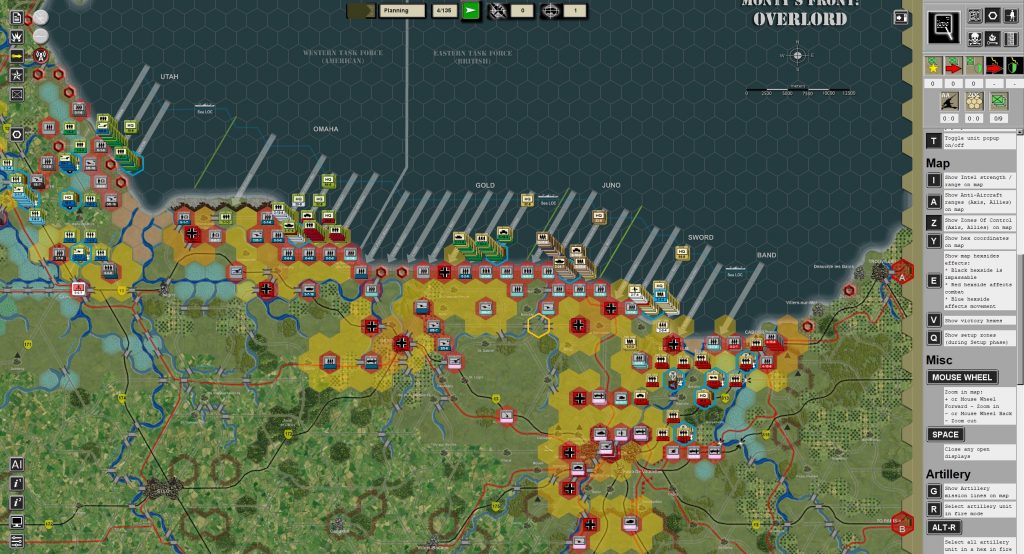Viewport: 1024px width, 554px height.
Task: Toggle Zones Of Control with Z button
Action: point(933,220)
